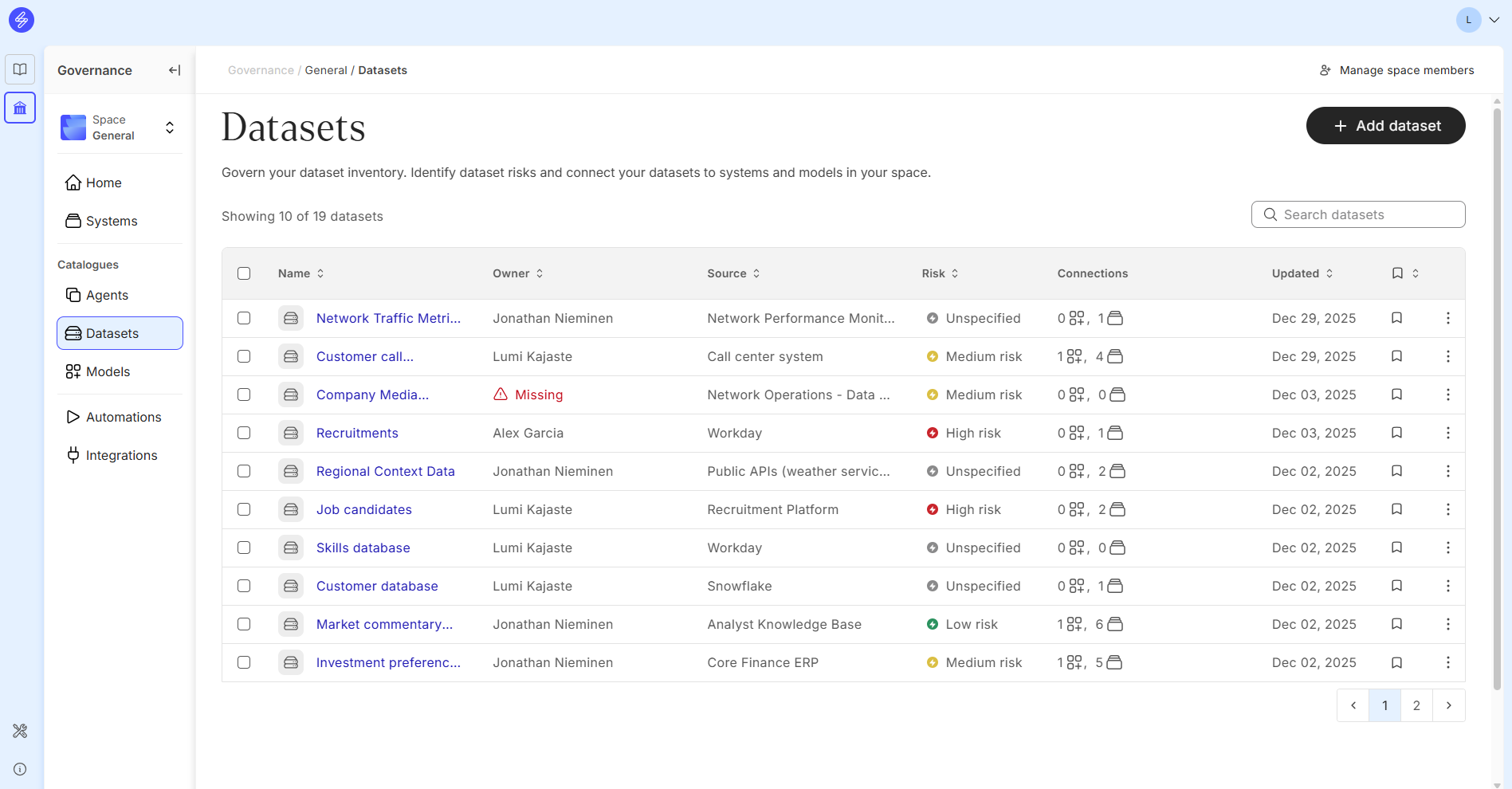
Task: Bookmark the Market commentary dataset
Action: tap(1396, 624)
